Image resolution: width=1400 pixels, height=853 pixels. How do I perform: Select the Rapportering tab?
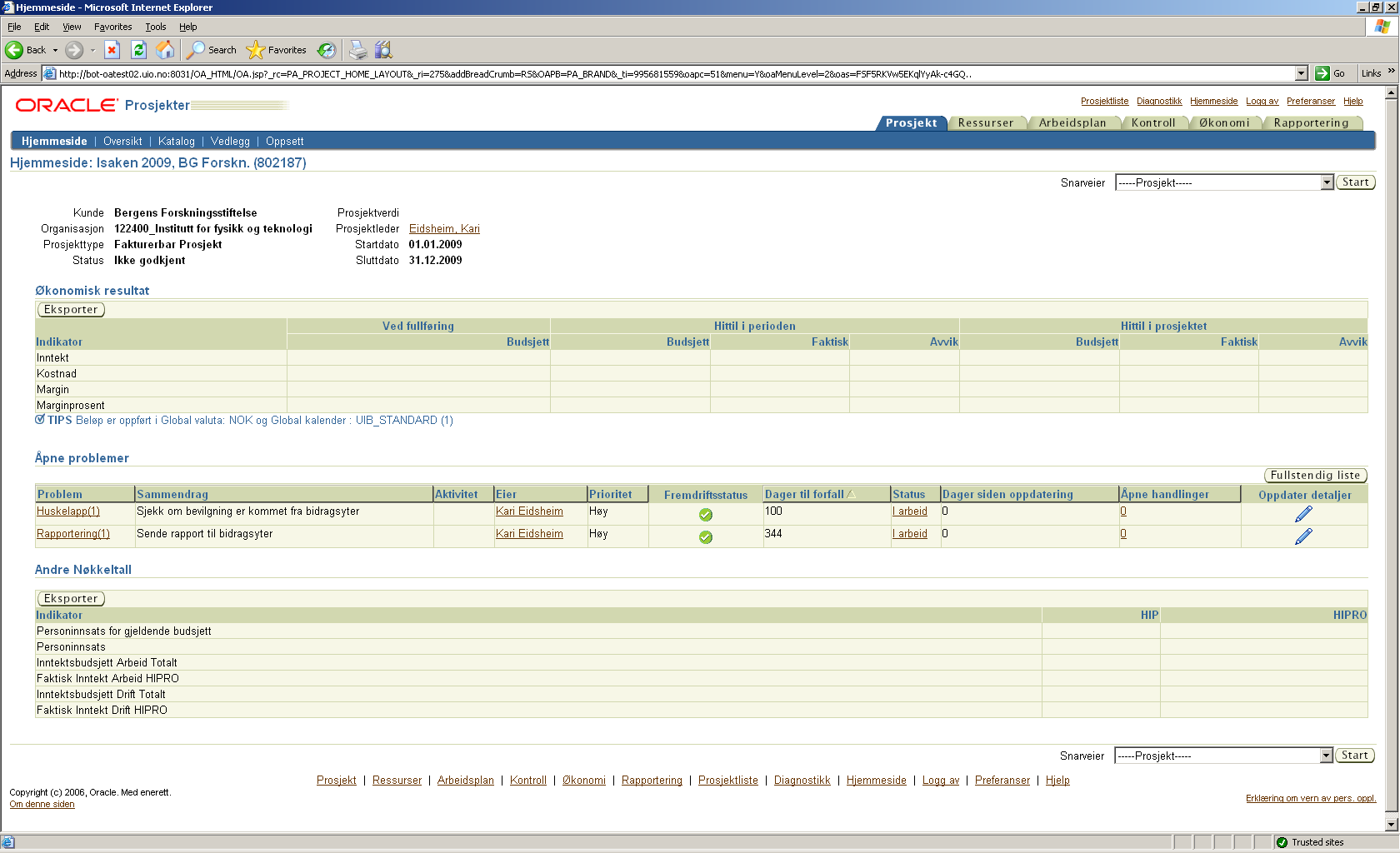1311,122
